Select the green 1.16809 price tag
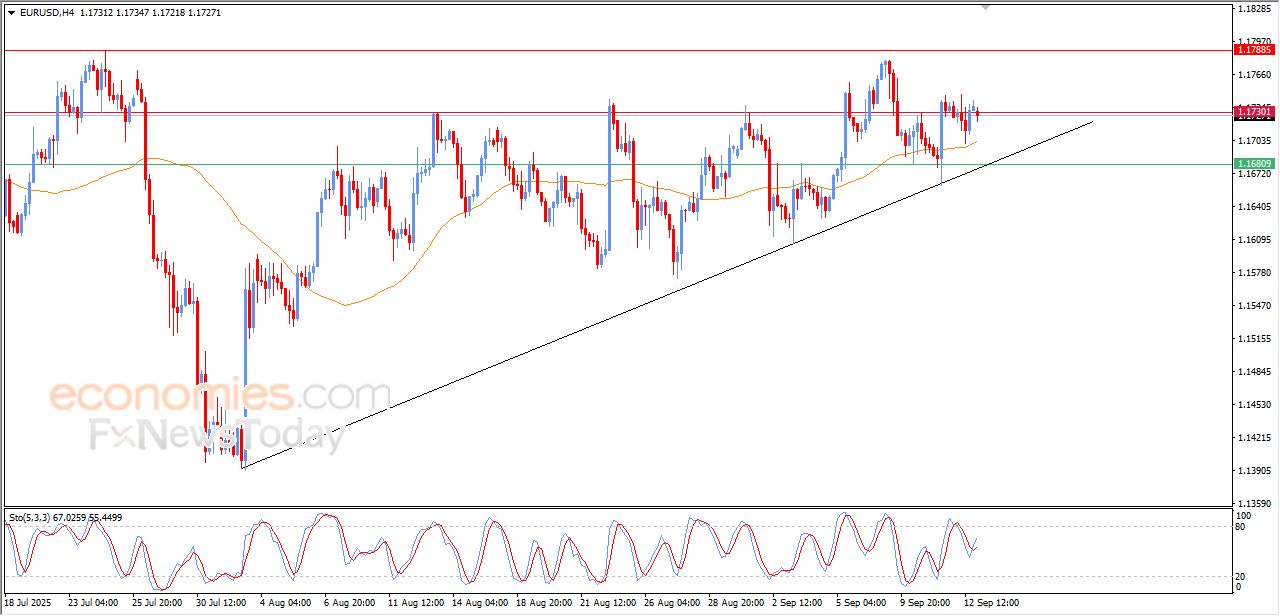 [x=1254, y=163]
